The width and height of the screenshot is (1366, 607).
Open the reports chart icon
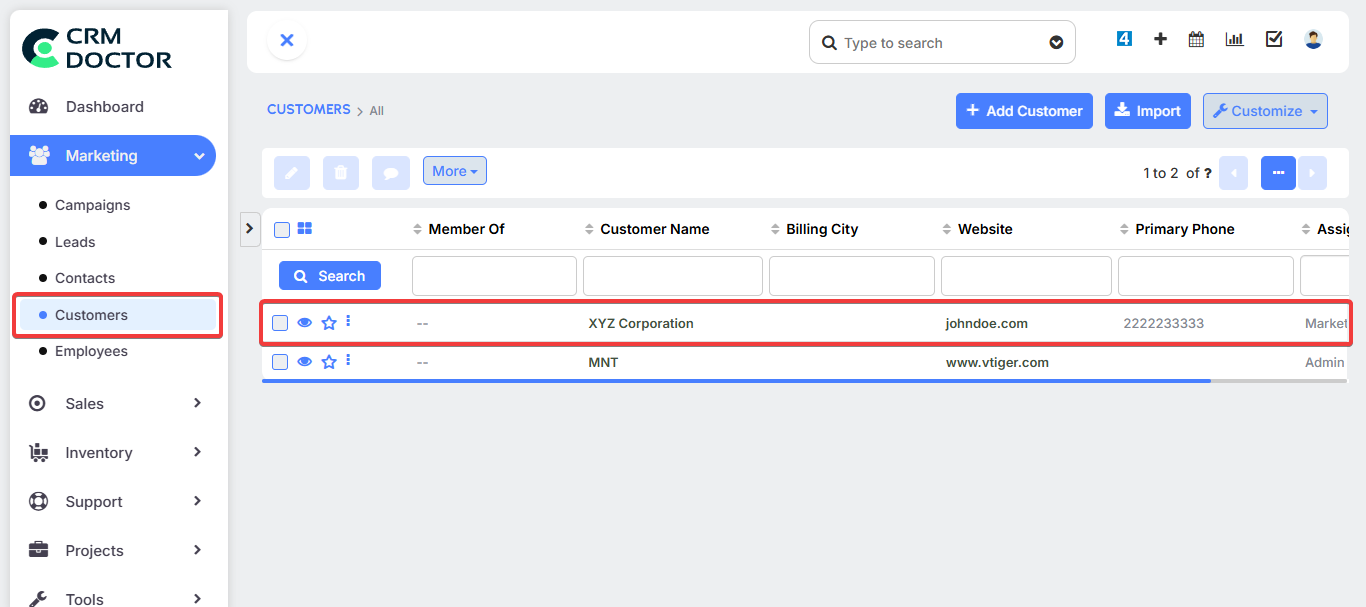click(1235, 40)
